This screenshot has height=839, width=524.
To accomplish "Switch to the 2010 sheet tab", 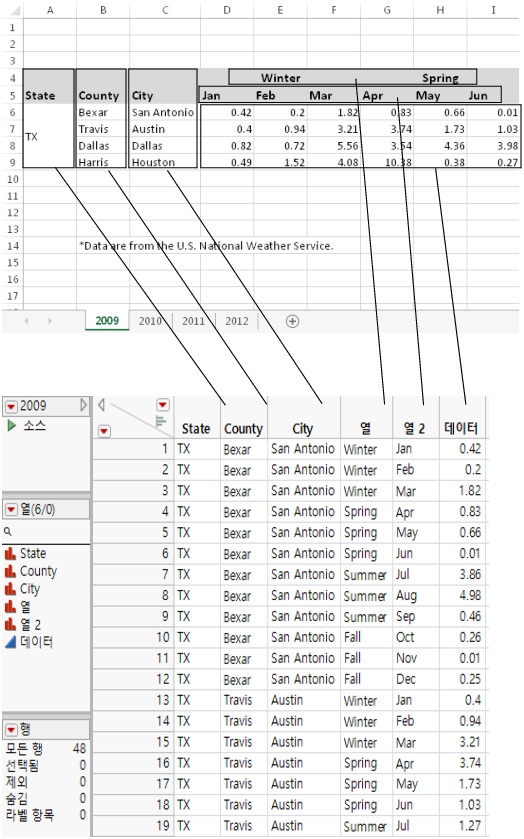I will [150, 321].
